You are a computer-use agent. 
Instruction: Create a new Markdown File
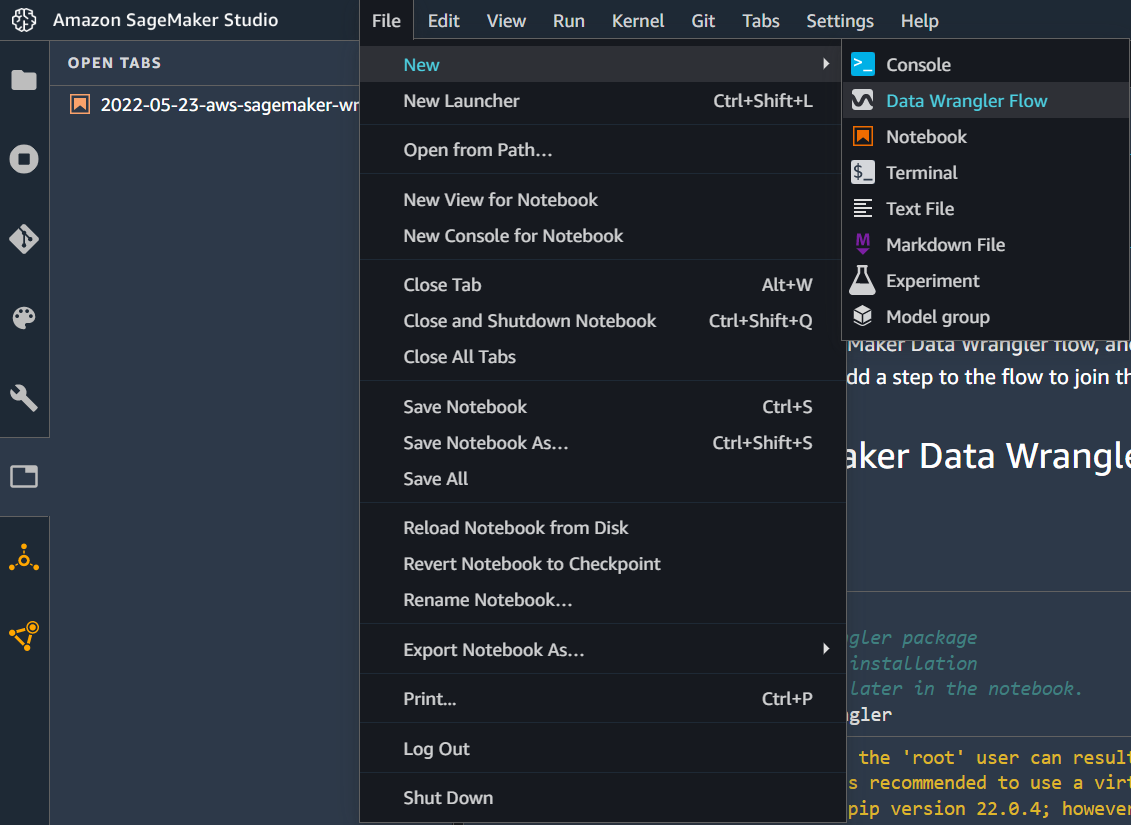(986, 244)
